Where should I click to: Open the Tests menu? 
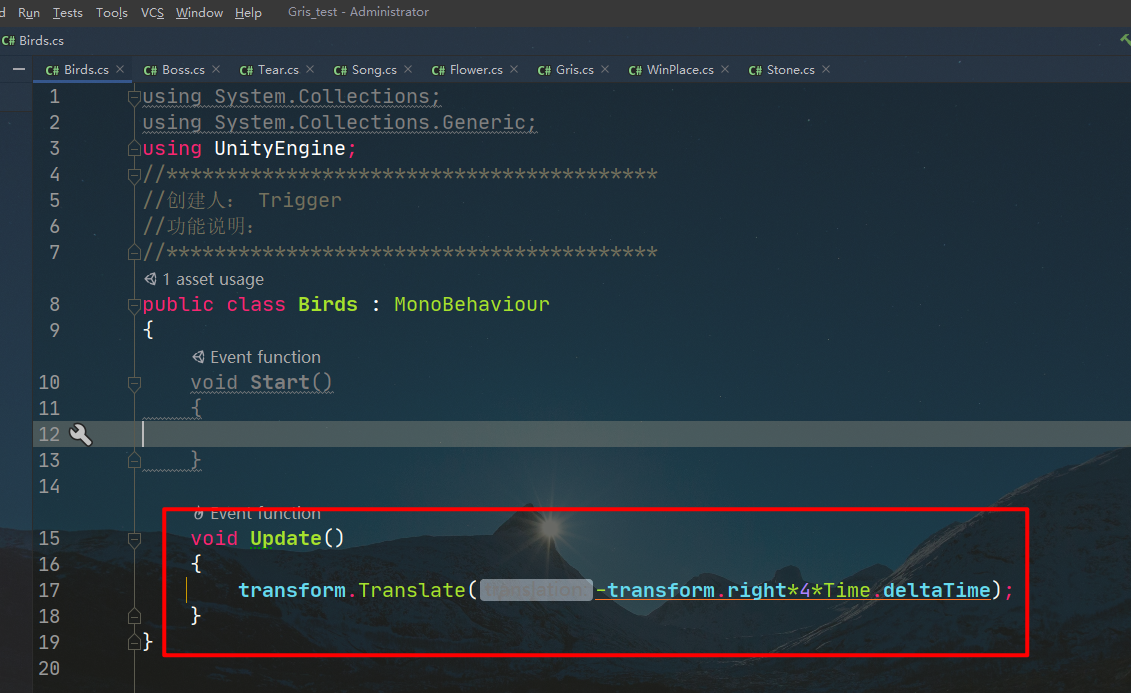[x=68, y=12]
